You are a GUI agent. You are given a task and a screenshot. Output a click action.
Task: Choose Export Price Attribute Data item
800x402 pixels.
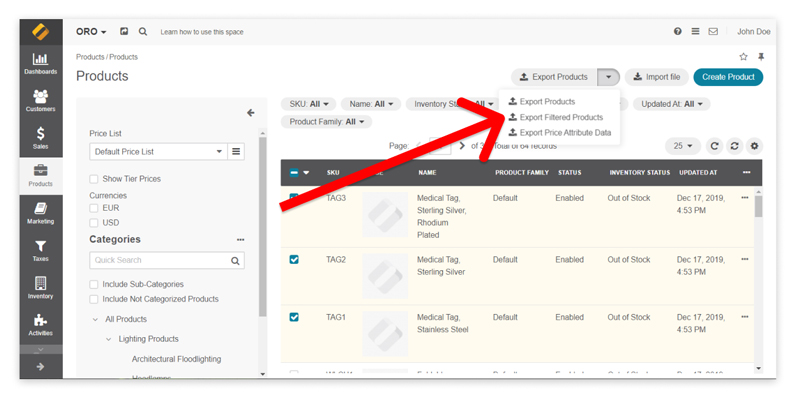click(x=560, y=133)
